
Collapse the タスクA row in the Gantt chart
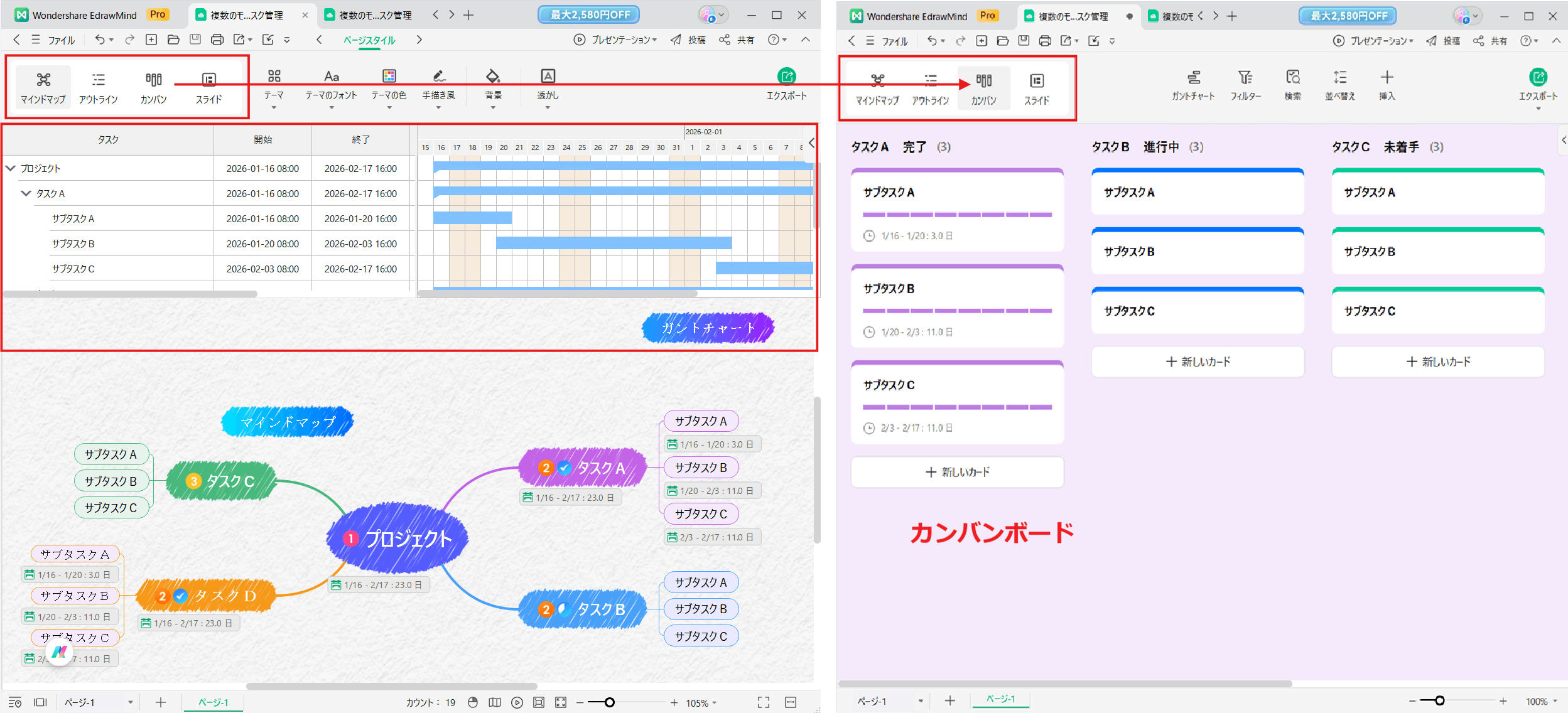pyautogui.click(x=25, y=193)
